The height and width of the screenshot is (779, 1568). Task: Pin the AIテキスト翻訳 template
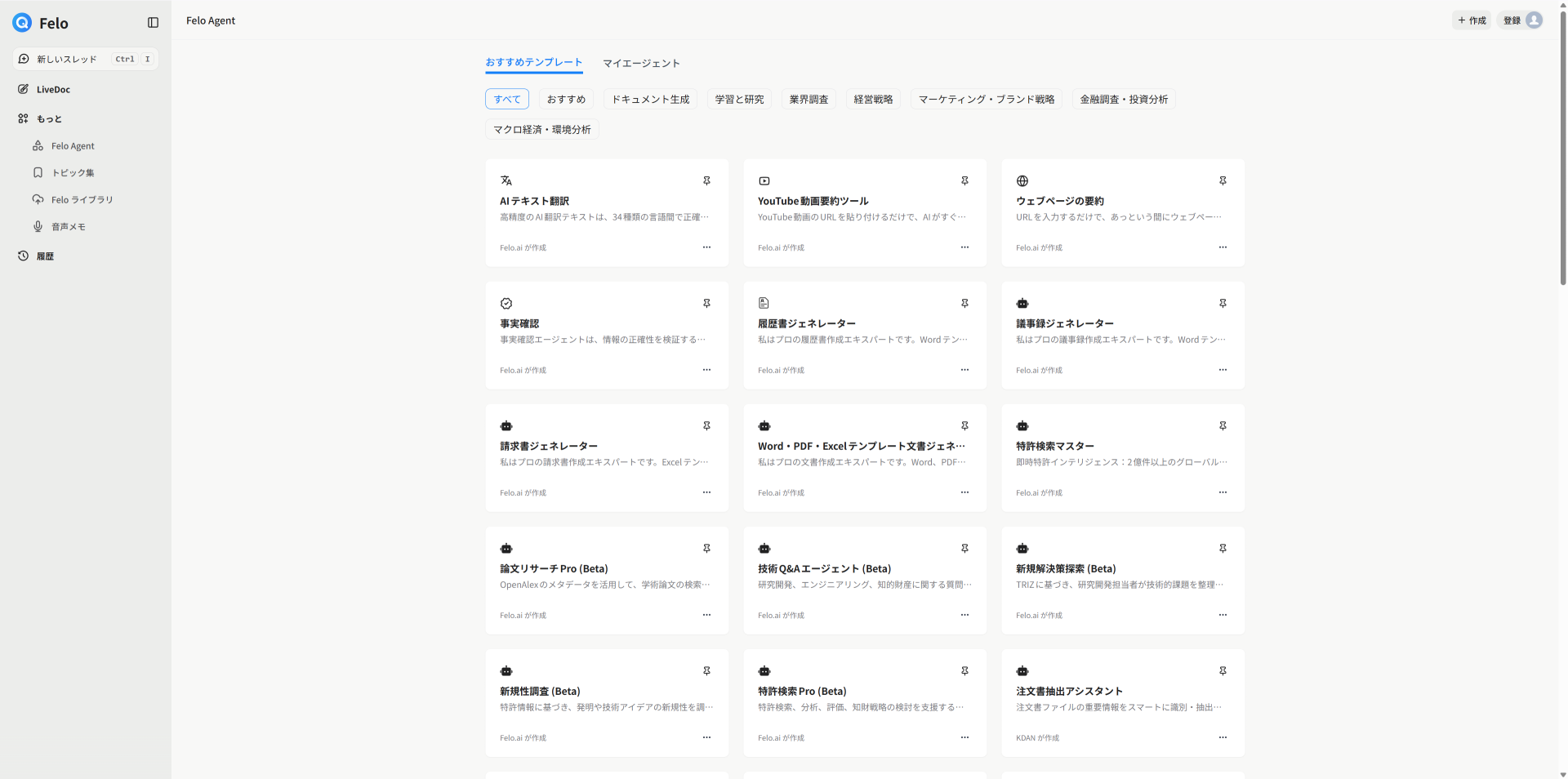(x=706, y=181)
